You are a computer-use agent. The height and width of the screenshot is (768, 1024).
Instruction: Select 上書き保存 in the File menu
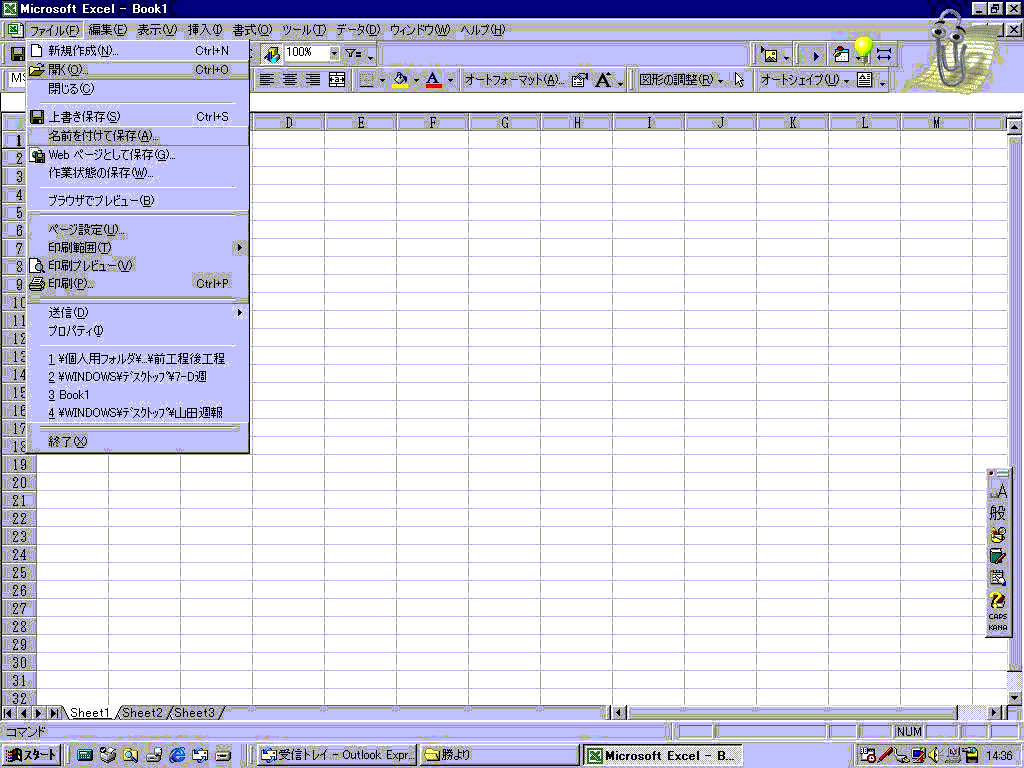[138, 117]
